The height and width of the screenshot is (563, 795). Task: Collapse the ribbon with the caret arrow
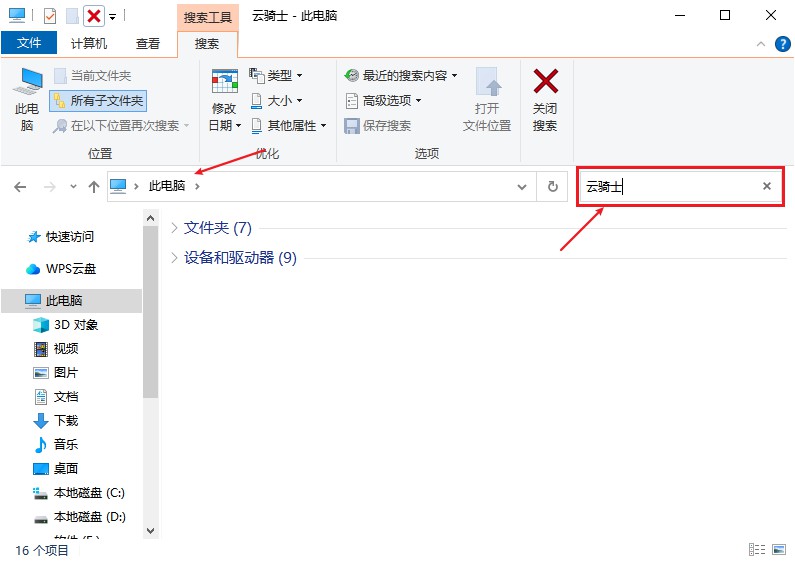761,44
